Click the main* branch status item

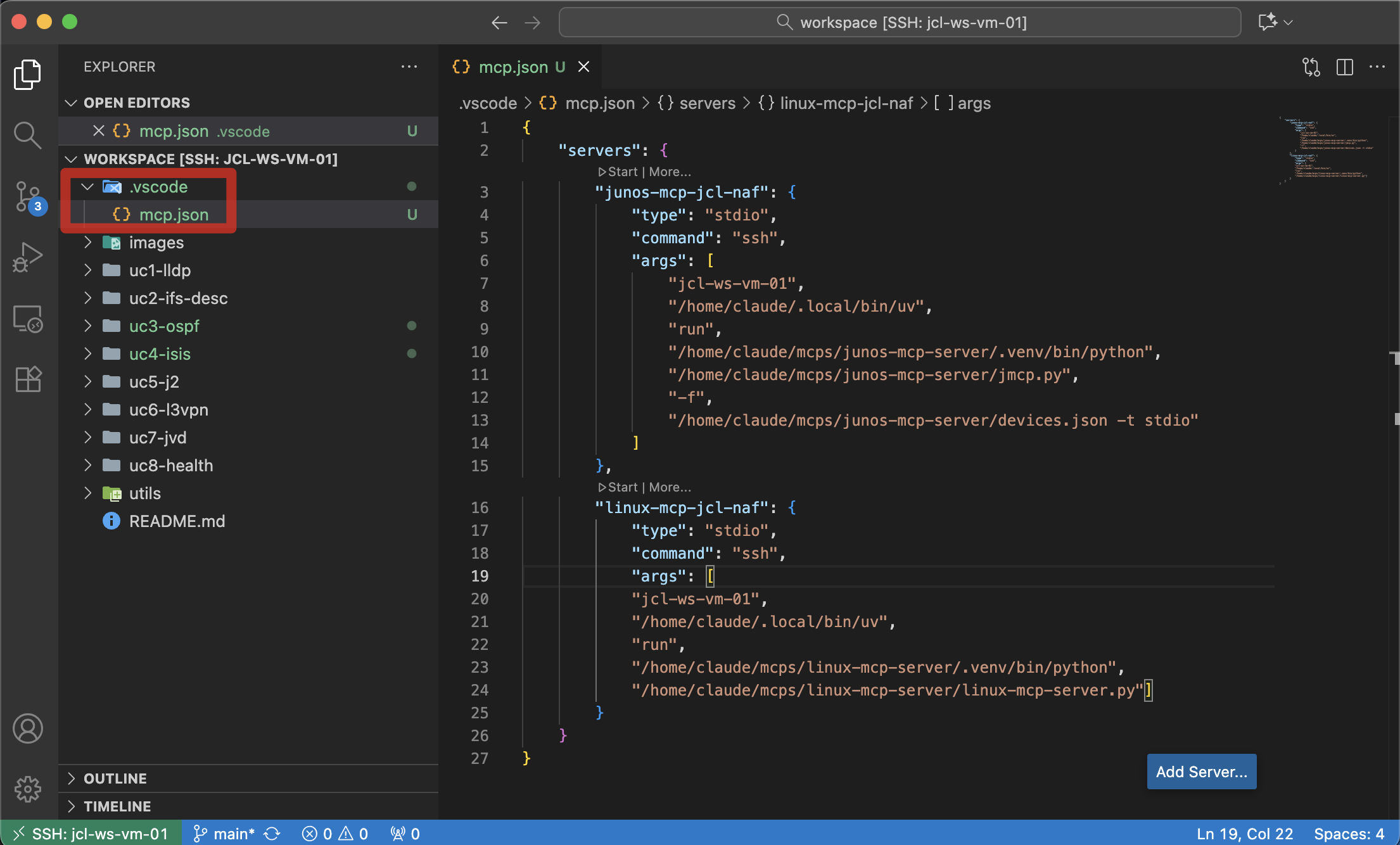click(x=224, y=833)
